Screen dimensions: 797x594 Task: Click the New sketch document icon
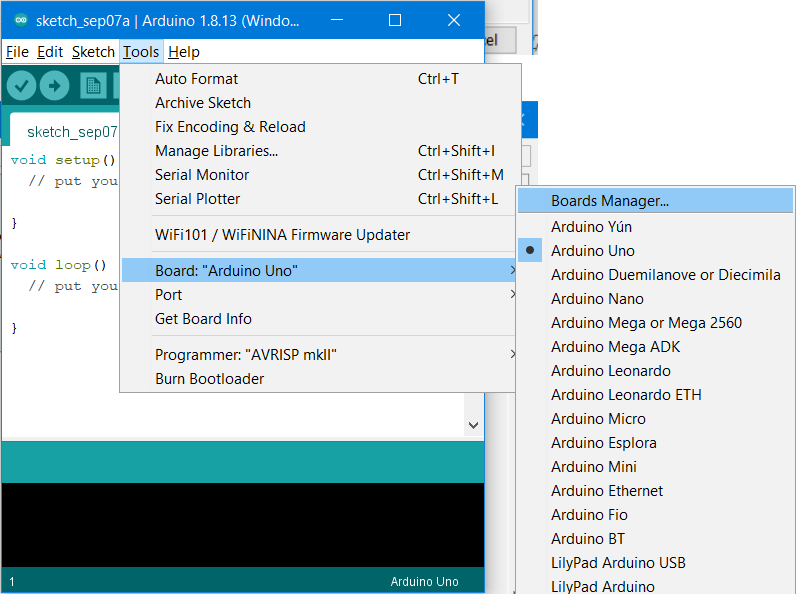(x=93, y=85)
